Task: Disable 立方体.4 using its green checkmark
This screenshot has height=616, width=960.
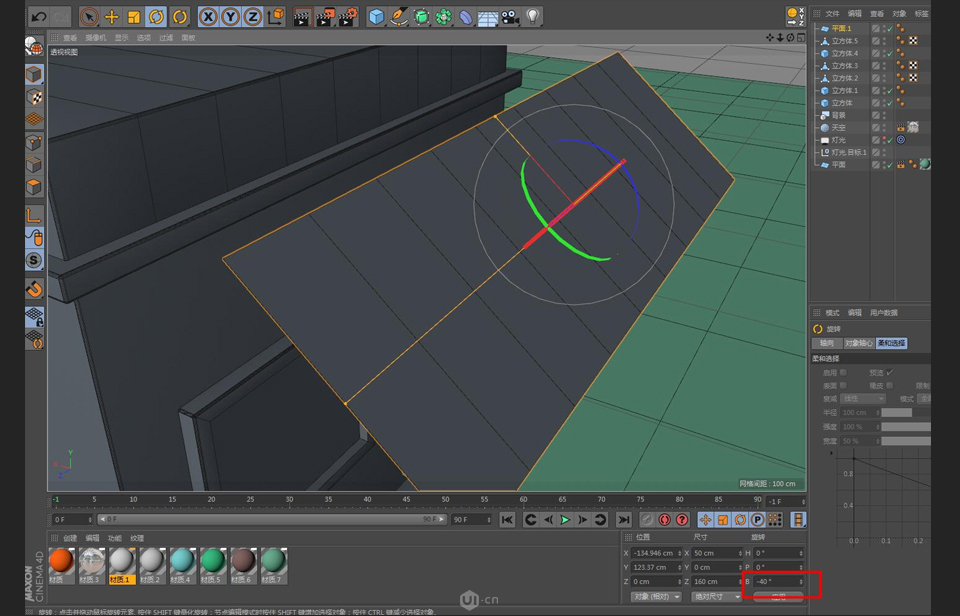Action: [x=891, y=52]
